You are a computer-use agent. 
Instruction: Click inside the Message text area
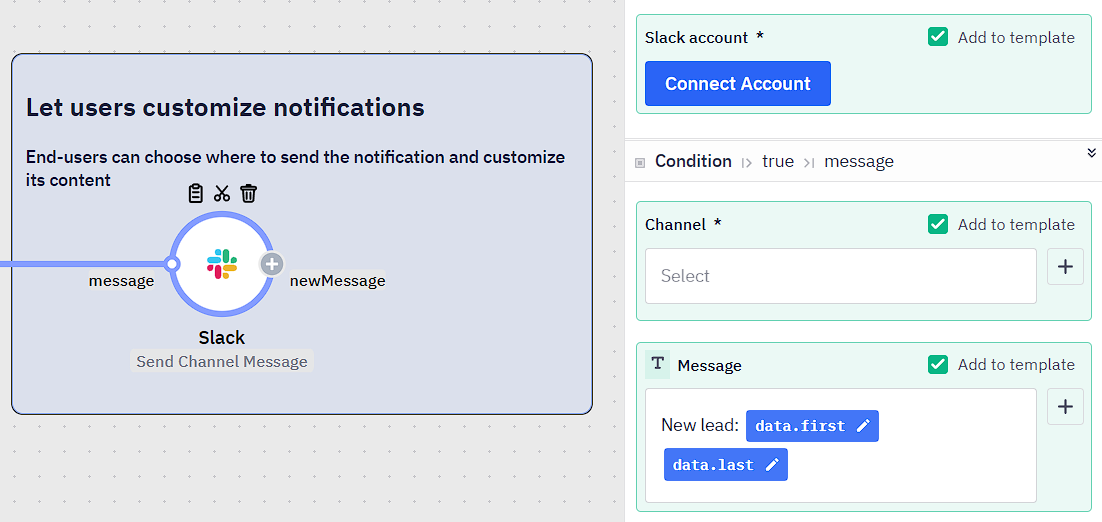[x=841, y=445]
